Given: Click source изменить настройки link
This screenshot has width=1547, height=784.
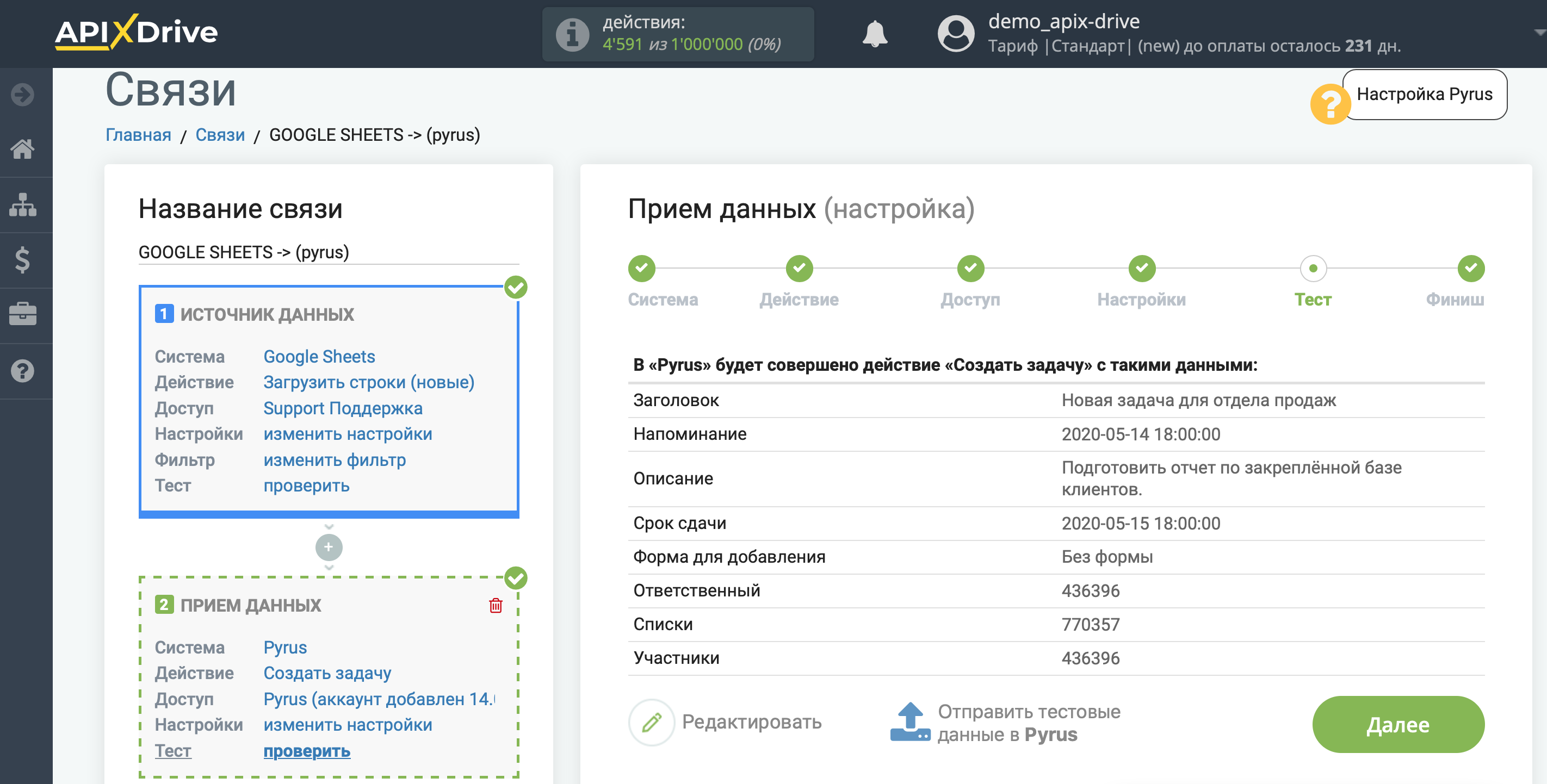Looking at the screenshot, I should (x=348, y=434).
